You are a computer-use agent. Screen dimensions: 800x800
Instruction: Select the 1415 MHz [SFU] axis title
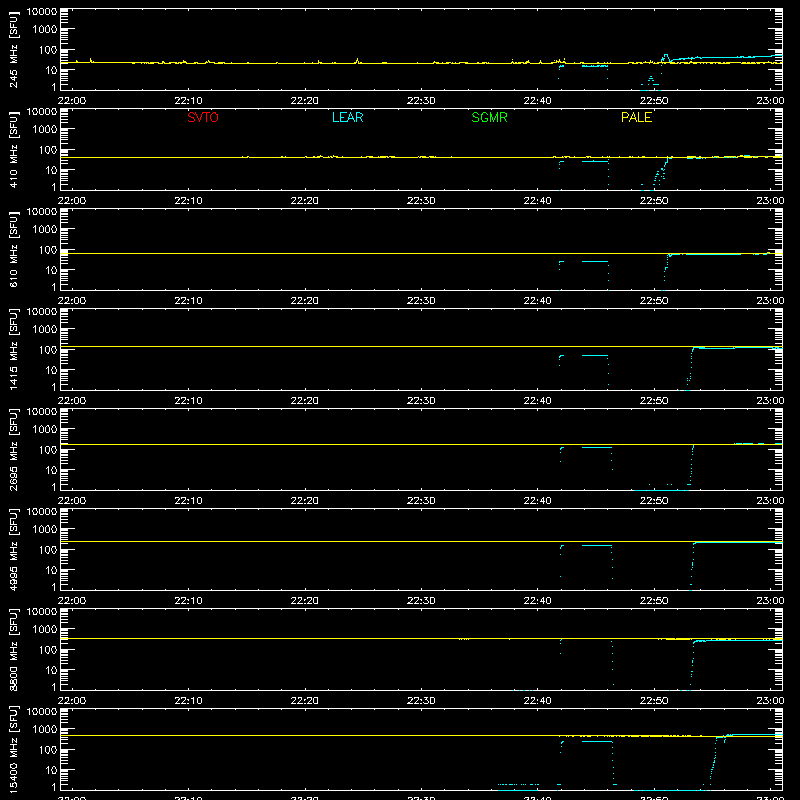click(13, 349)
